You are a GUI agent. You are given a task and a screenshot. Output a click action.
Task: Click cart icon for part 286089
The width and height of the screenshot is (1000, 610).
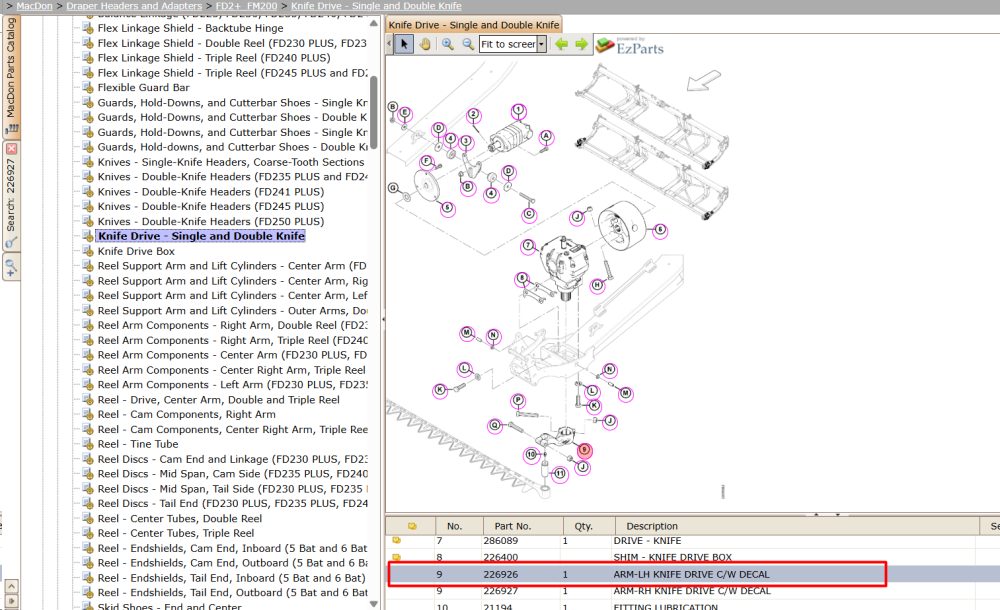click(396, 541)
